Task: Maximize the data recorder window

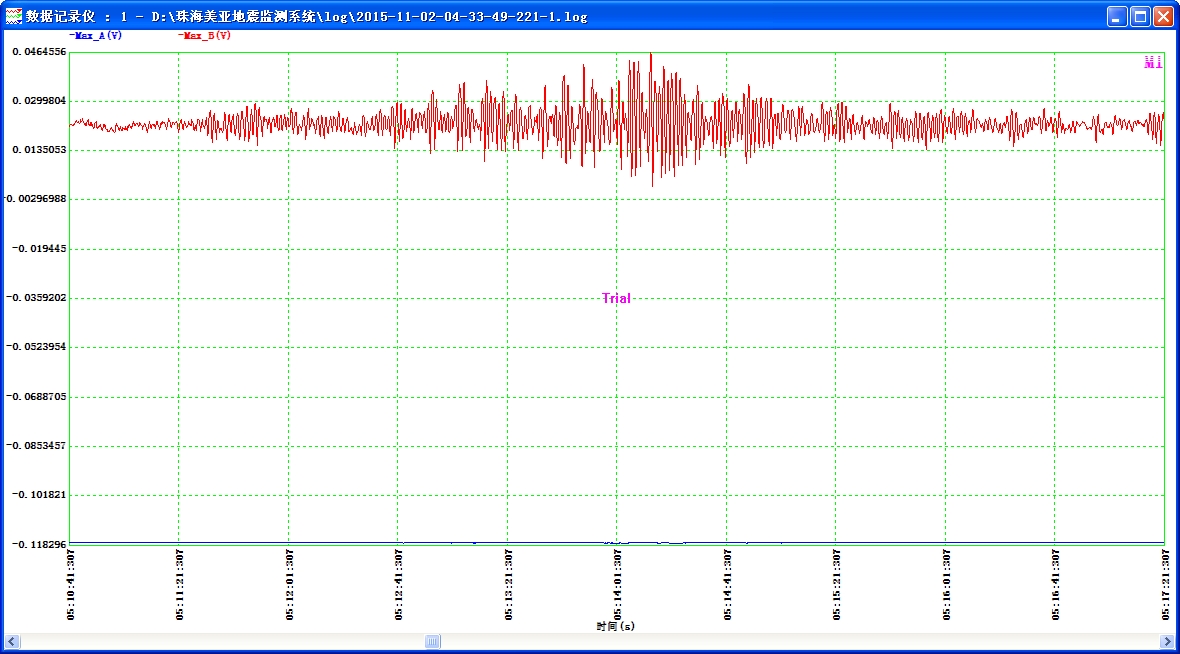Action: (x=1140, y=17)
